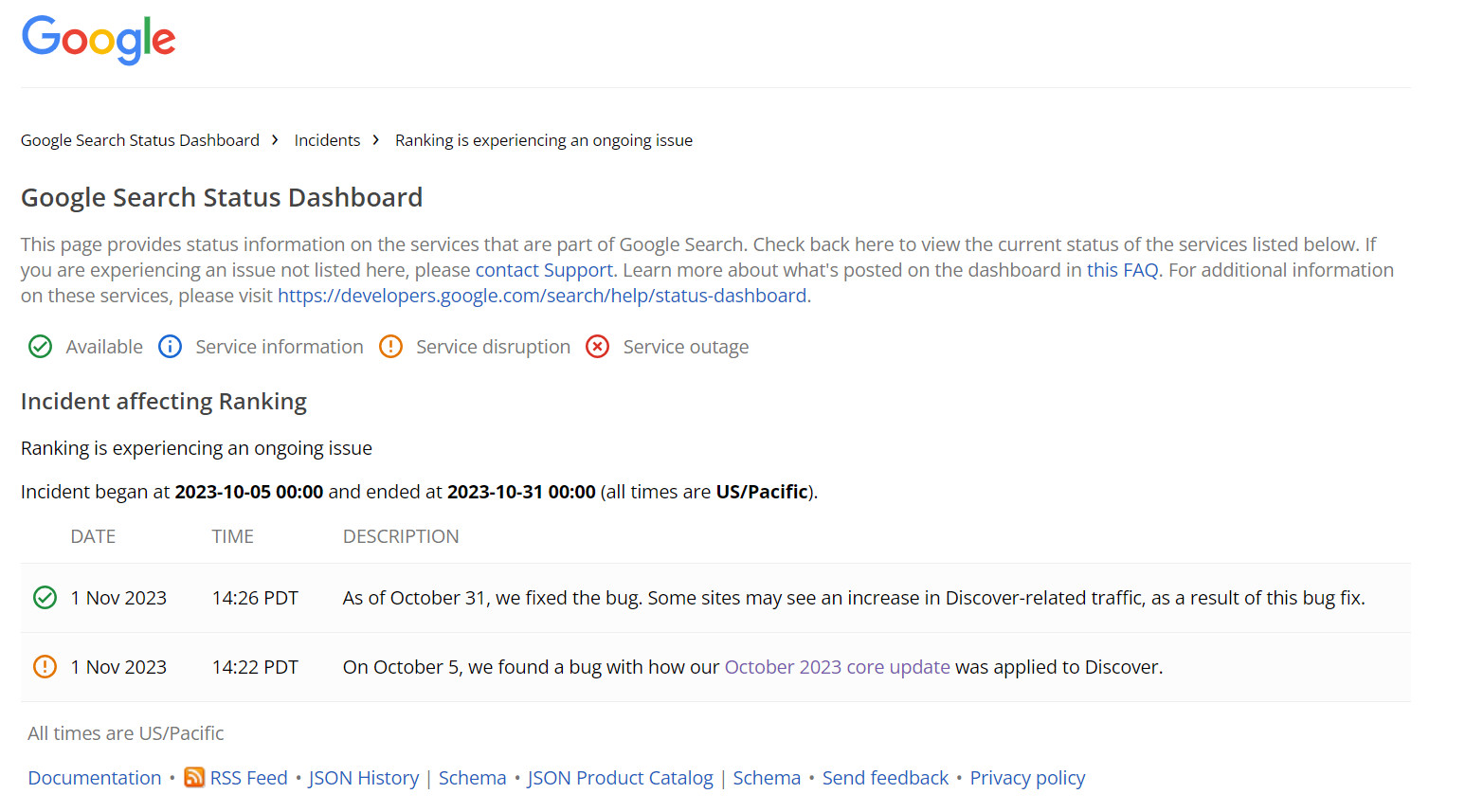This screenshot has width=1483, height=812.
Task: Click the warning icon beside the 14:22 update
Action: click(45, 667)
